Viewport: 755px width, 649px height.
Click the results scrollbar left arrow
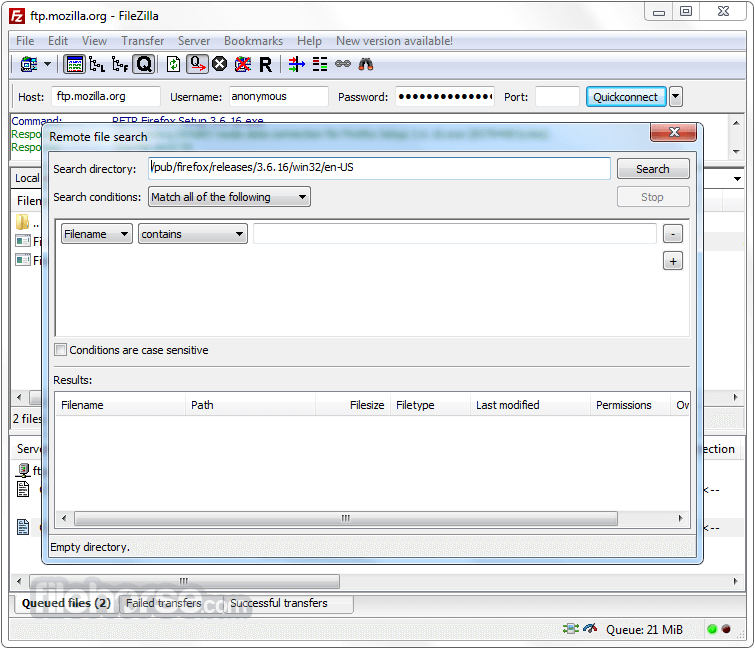(x=64, y=518)
